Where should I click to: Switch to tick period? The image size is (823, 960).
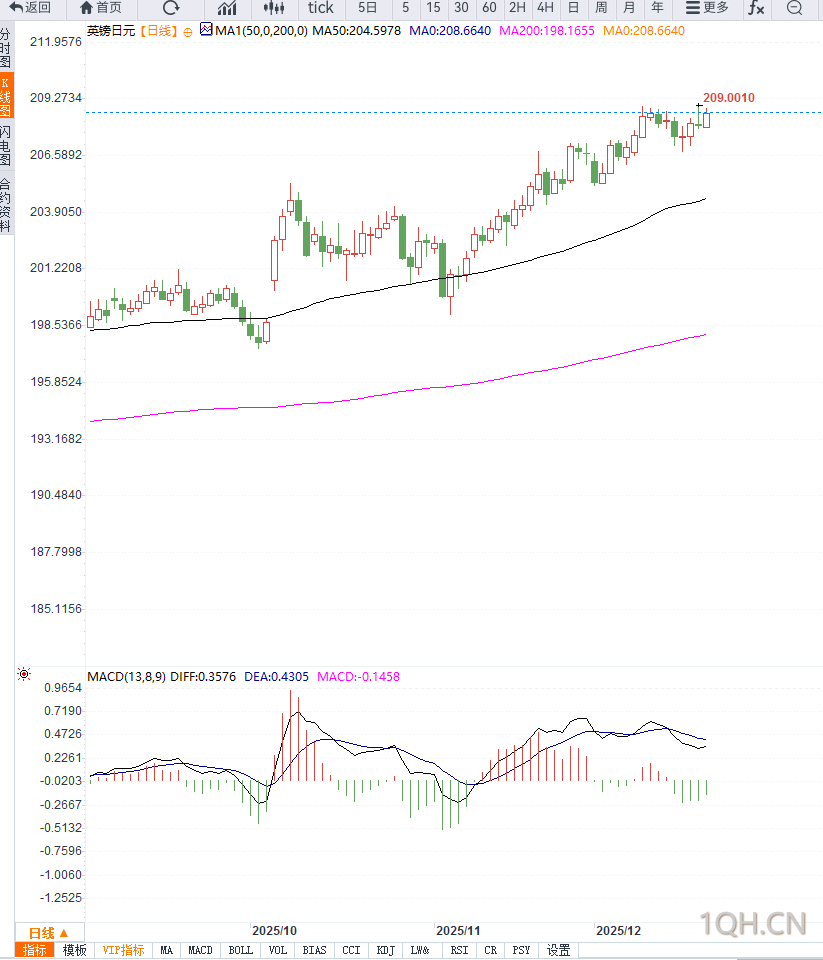(320, 8)
